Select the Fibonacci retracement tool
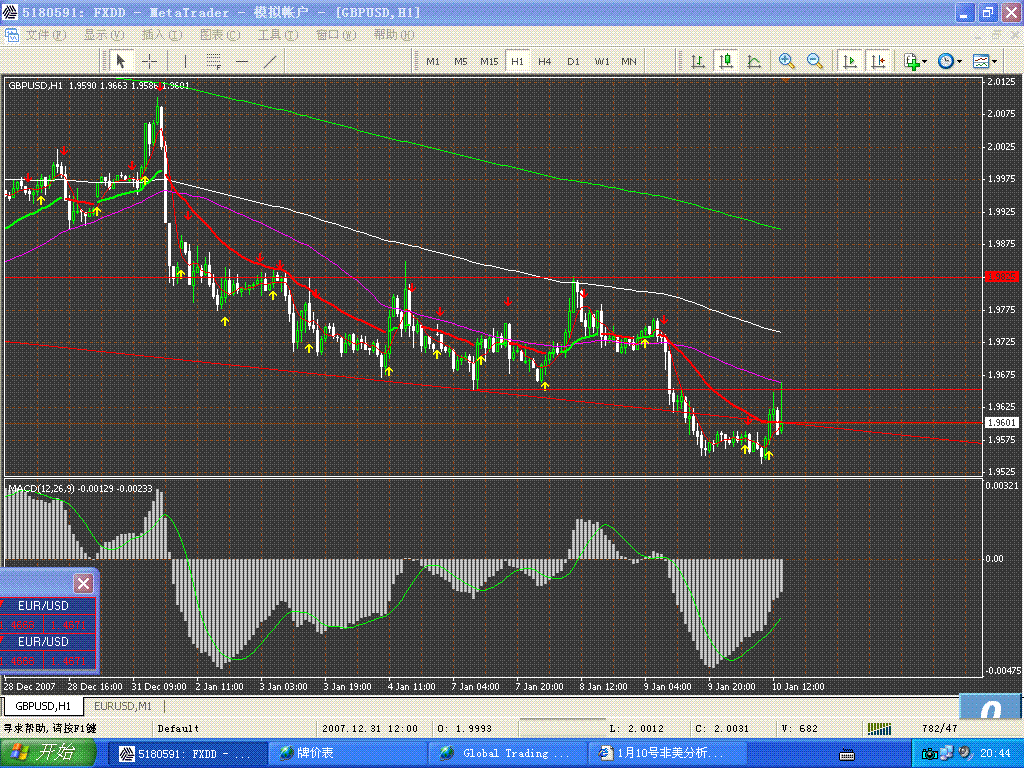This screenshot has width=1024, height=768. (x=214, y=61)
